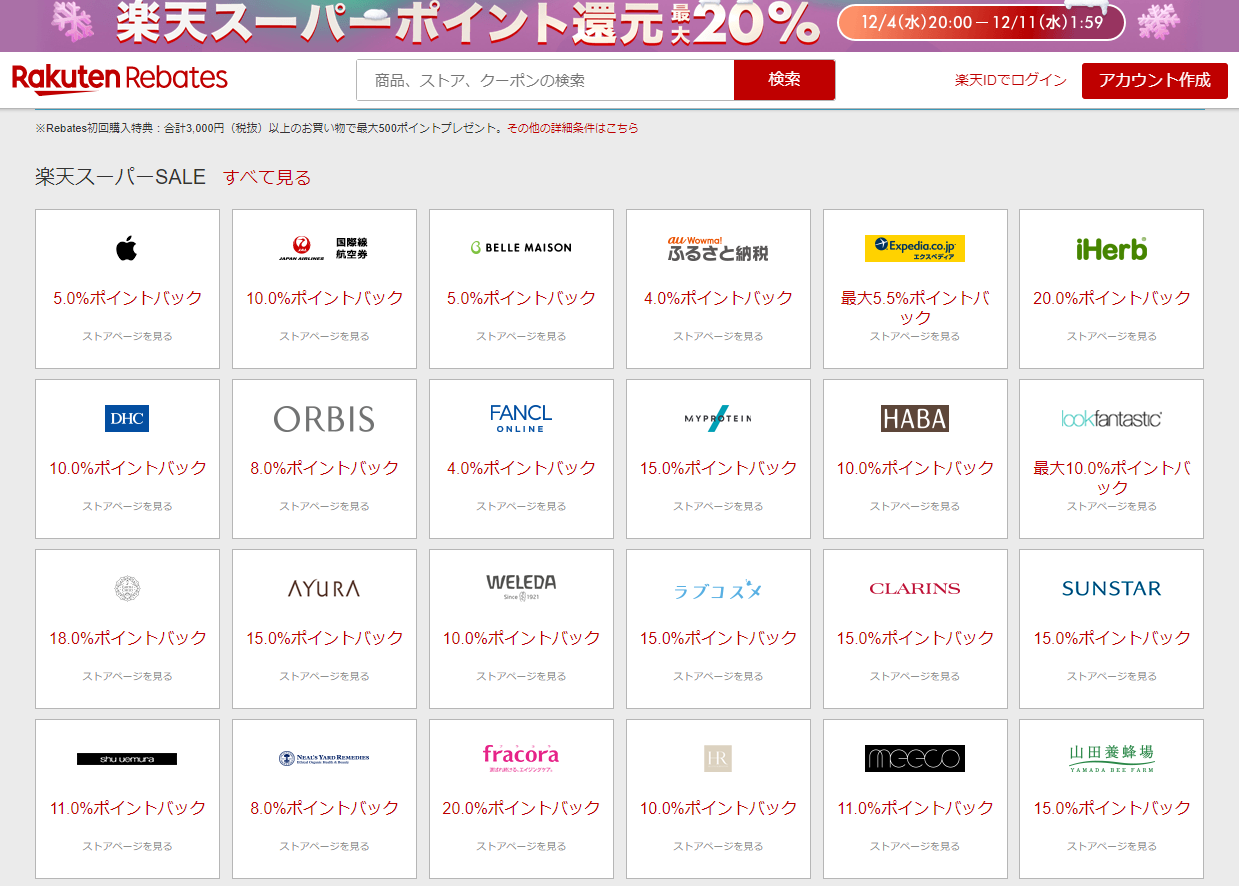Open the SUNSTAR logo

[x=1111, y=588]
